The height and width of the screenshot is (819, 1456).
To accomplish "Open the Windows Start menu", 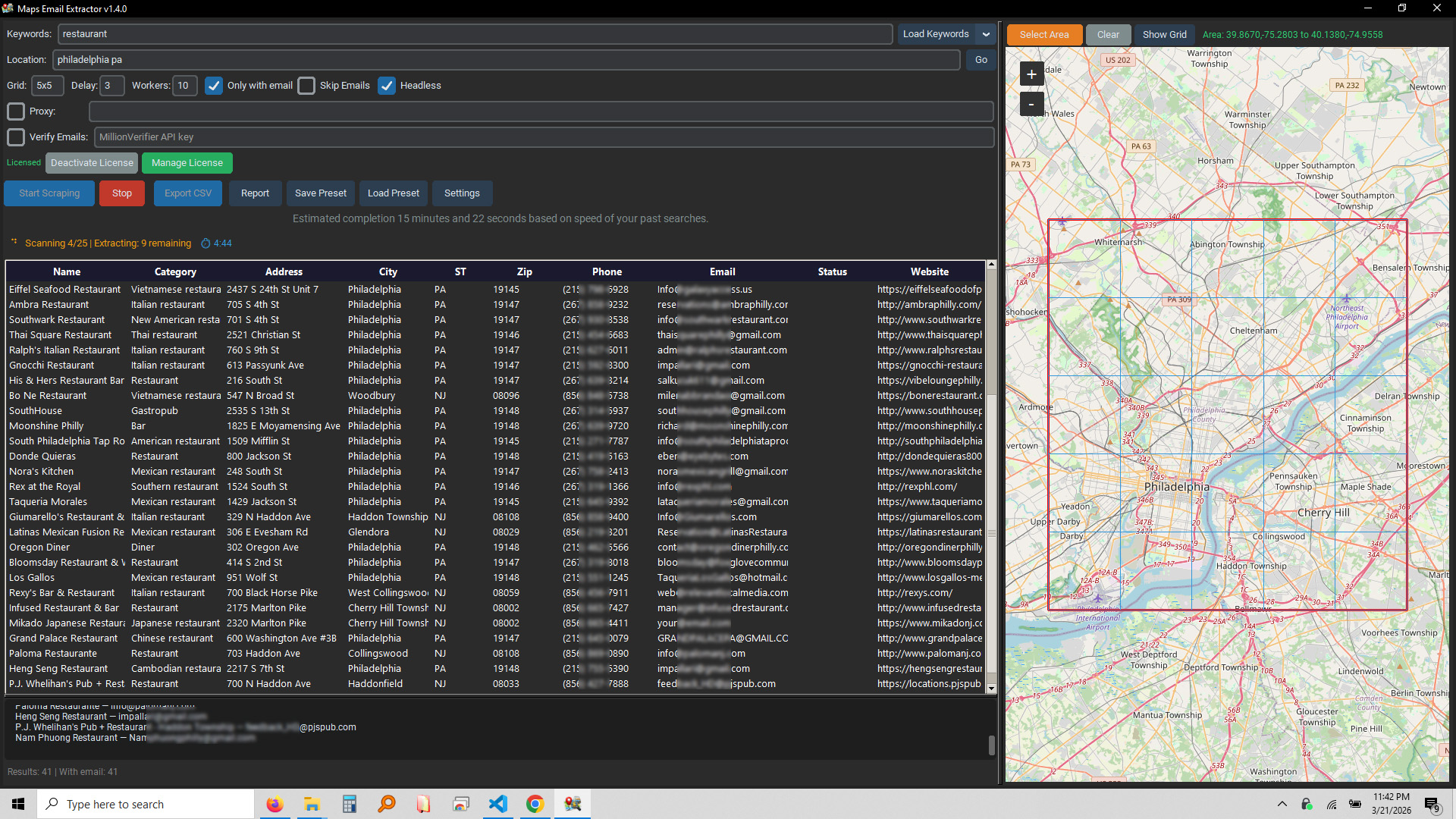I will 18,804.
